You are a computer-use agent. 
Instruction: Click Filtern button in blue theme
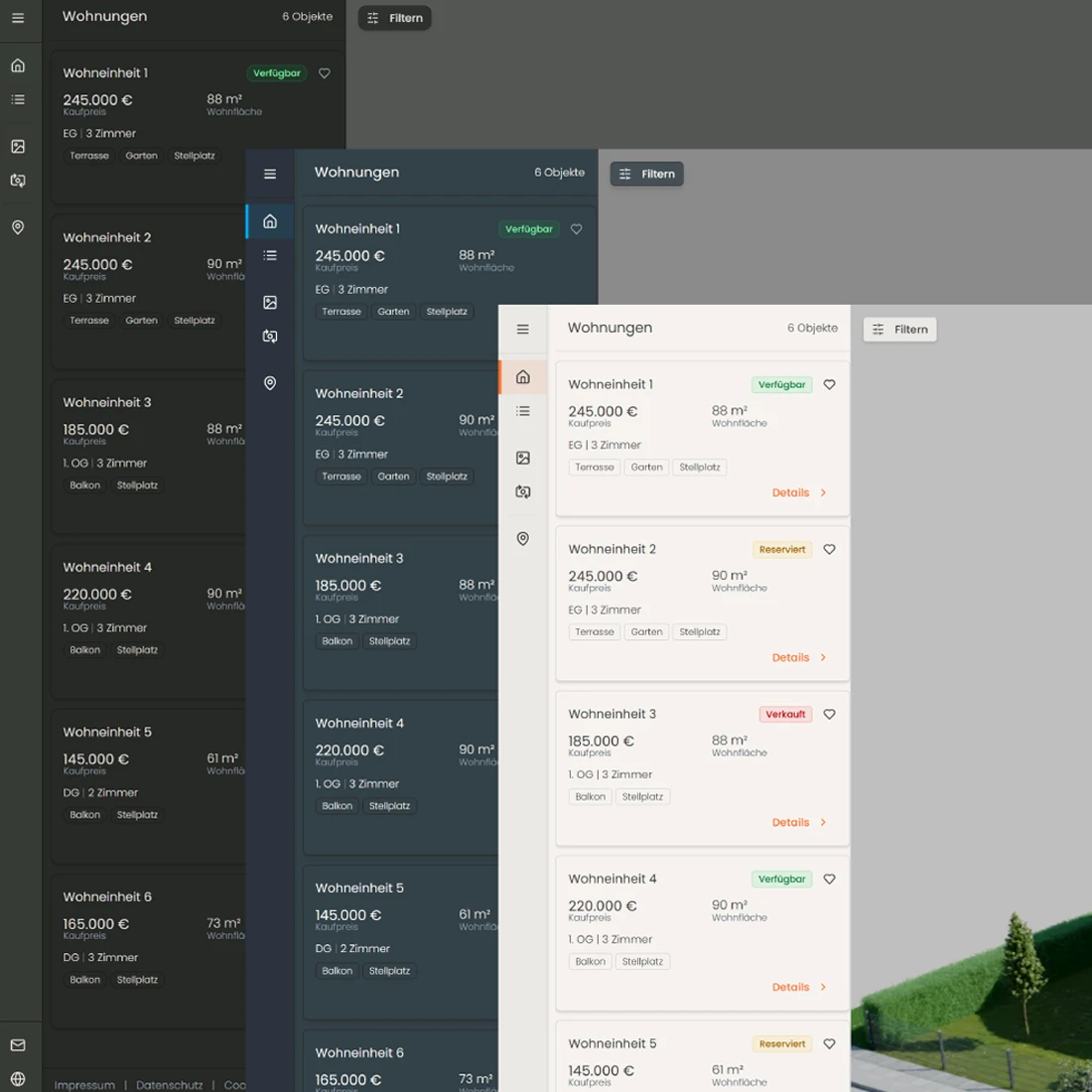[647, 174]
